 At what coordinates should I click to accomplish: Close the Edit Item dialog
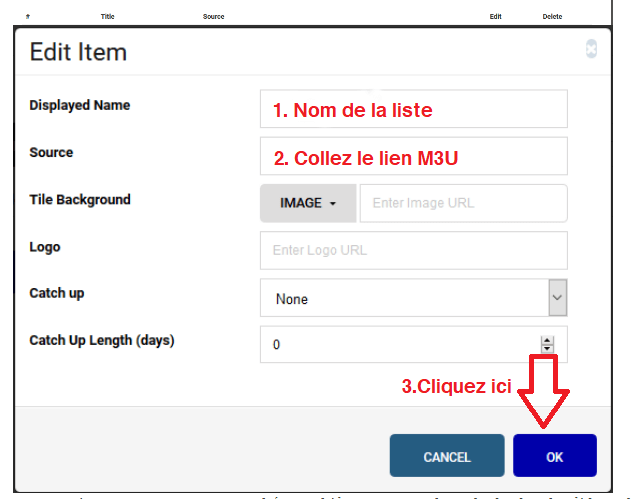pyautogui.click(x=591, y=49)
